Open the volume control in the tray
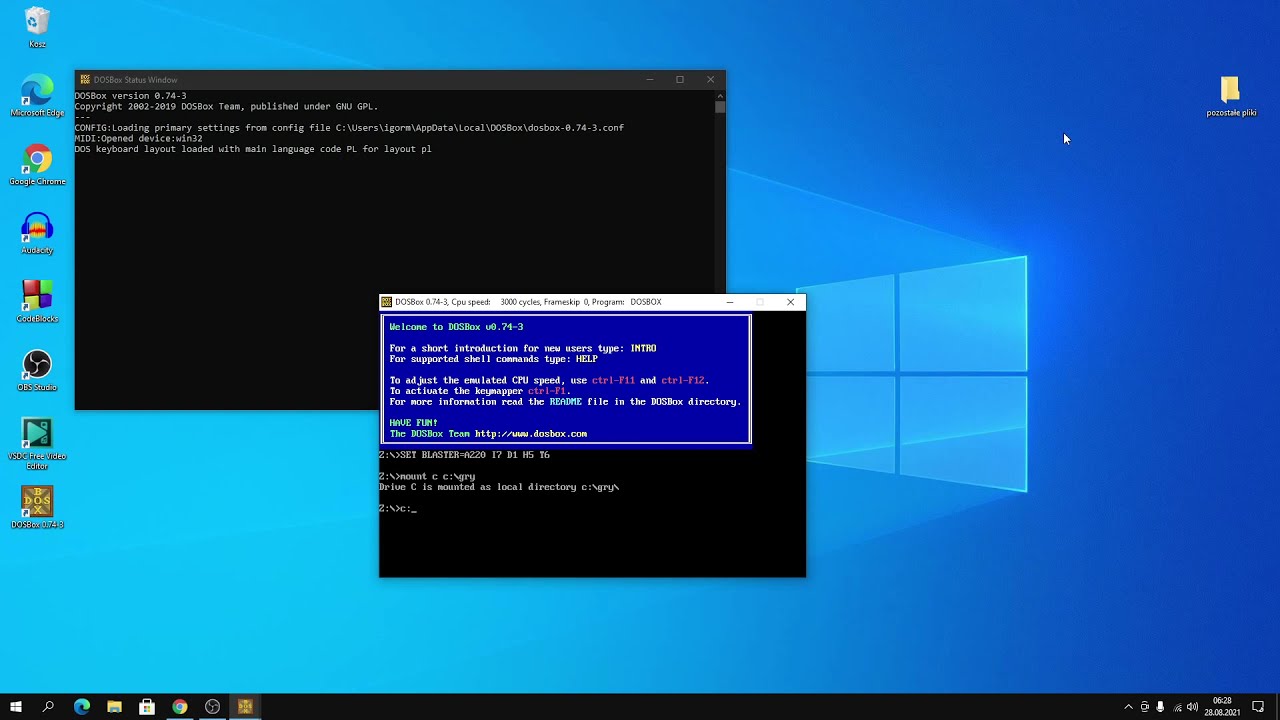 click(1193, 707)
